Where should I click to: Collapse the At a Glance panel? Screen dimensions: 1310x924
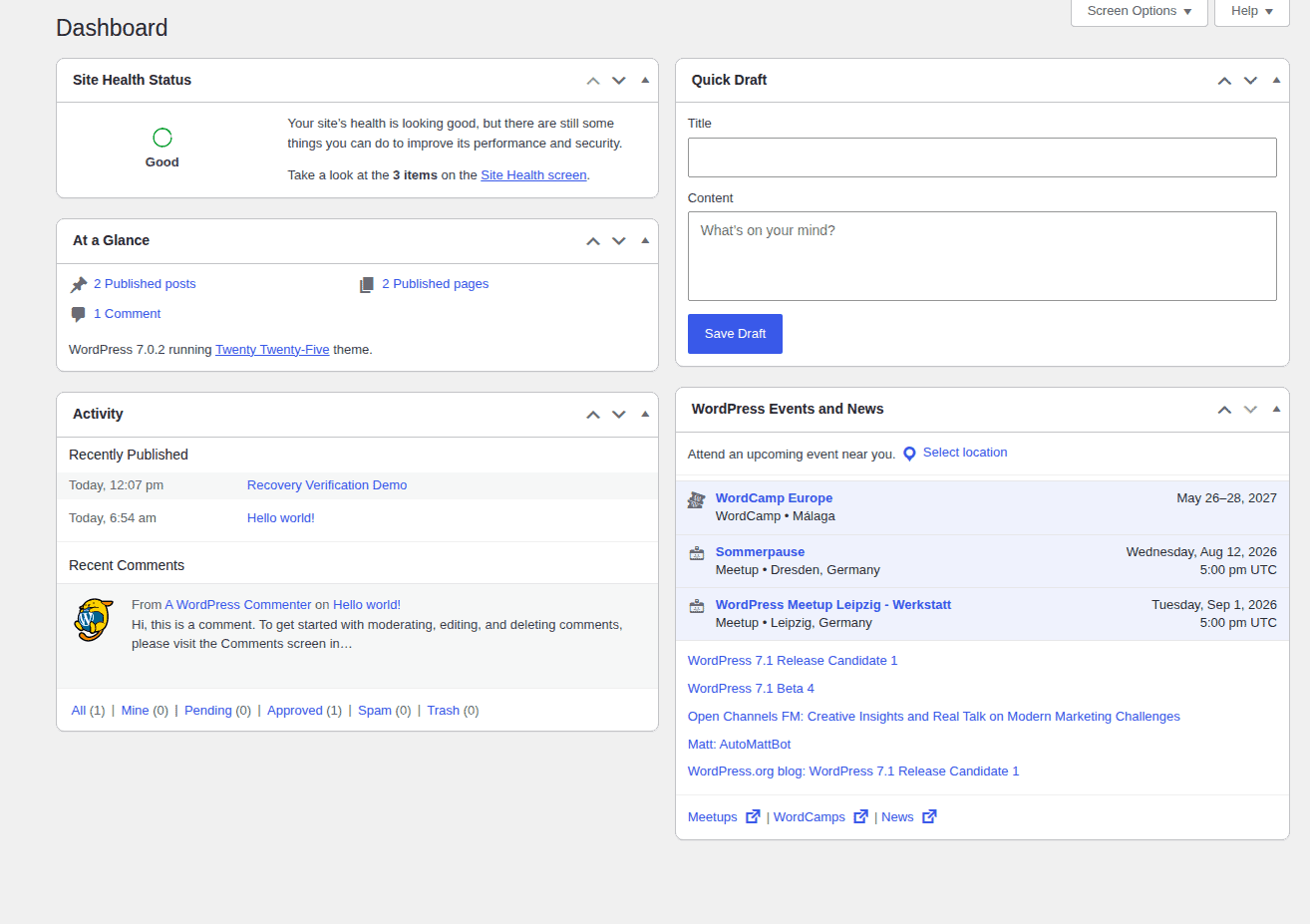tap(645, 240)
